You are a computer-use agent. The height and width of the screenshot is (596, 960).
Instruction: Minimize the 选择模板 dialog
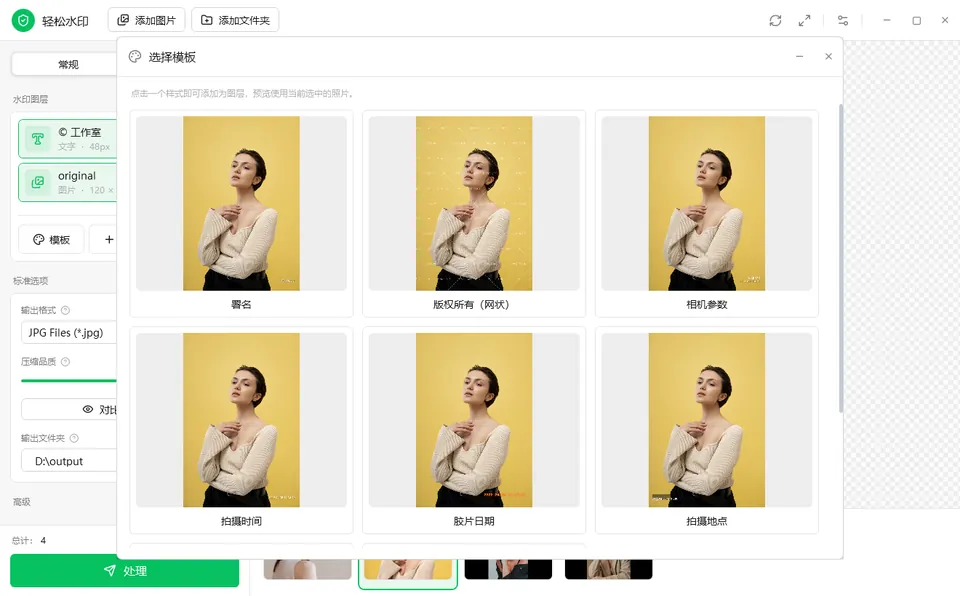click(x=800, y=56)
